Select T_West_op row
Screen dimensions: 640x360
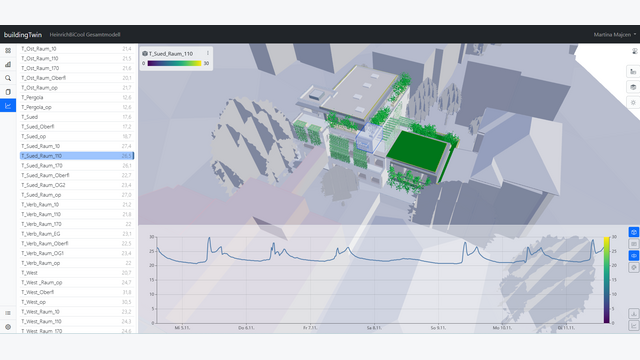click(77, 302)
